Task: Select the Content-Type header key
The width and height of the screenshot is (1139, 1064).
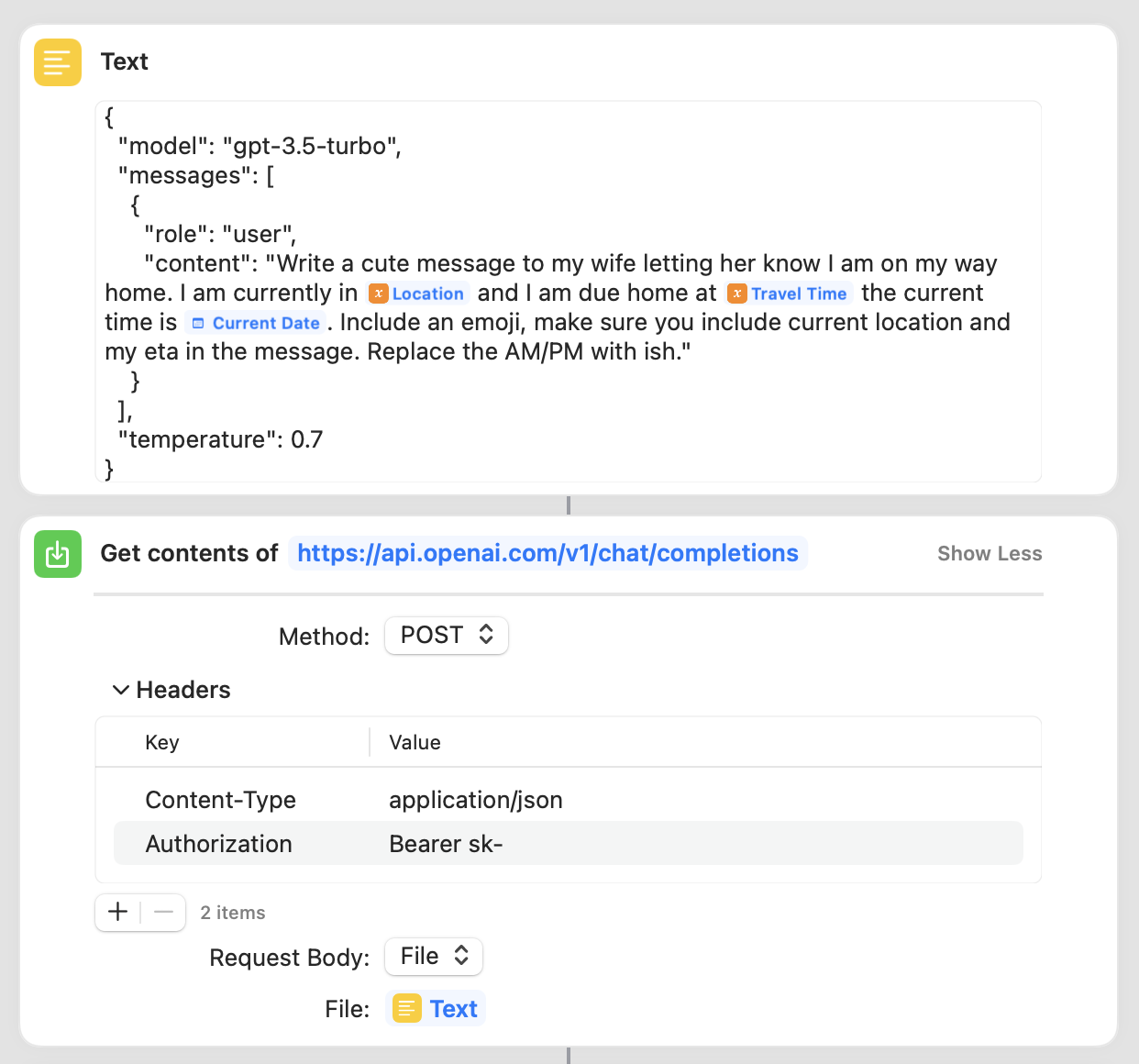Action: click(x=220, y=800)
